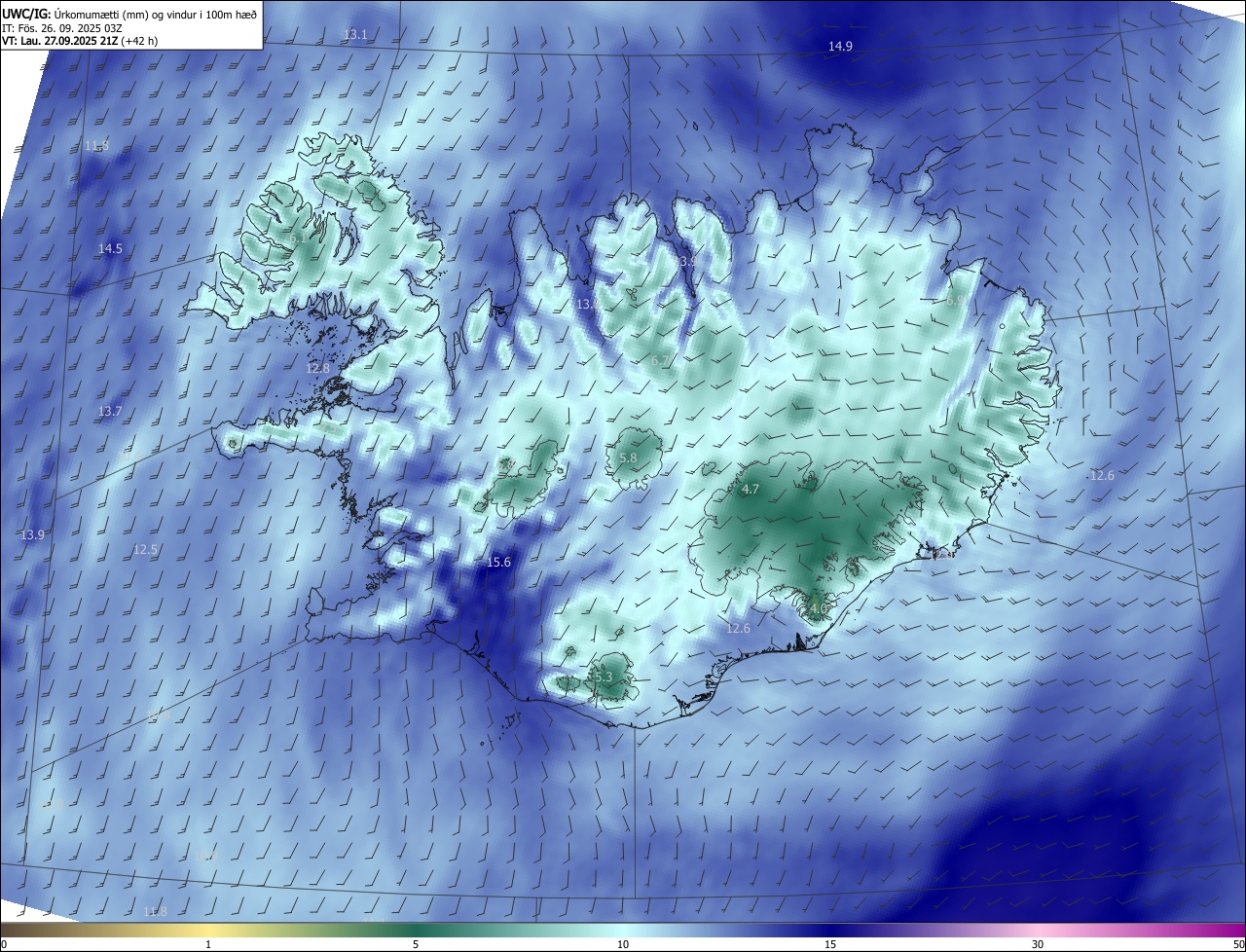Click the 5.8 value on the glacier
Screen dimensions: 1246x952
coord(628,458)
